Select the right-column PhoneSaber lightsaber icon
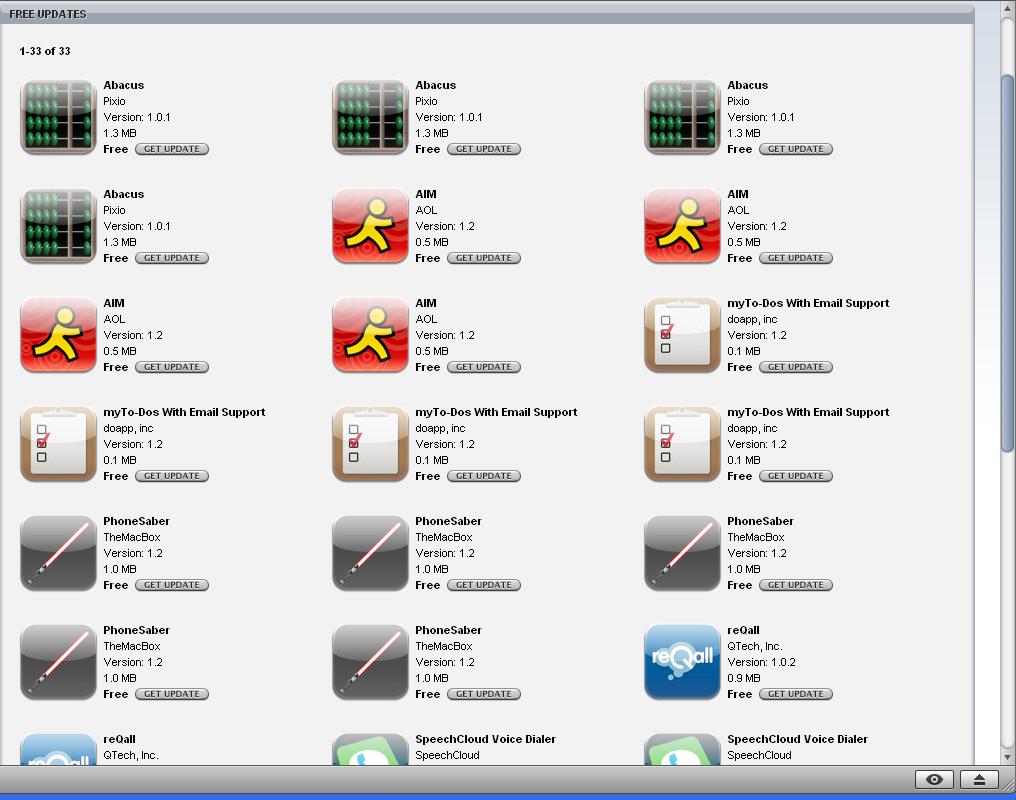The height and width of the screenshot is (800, 1016). coord(682,553)
